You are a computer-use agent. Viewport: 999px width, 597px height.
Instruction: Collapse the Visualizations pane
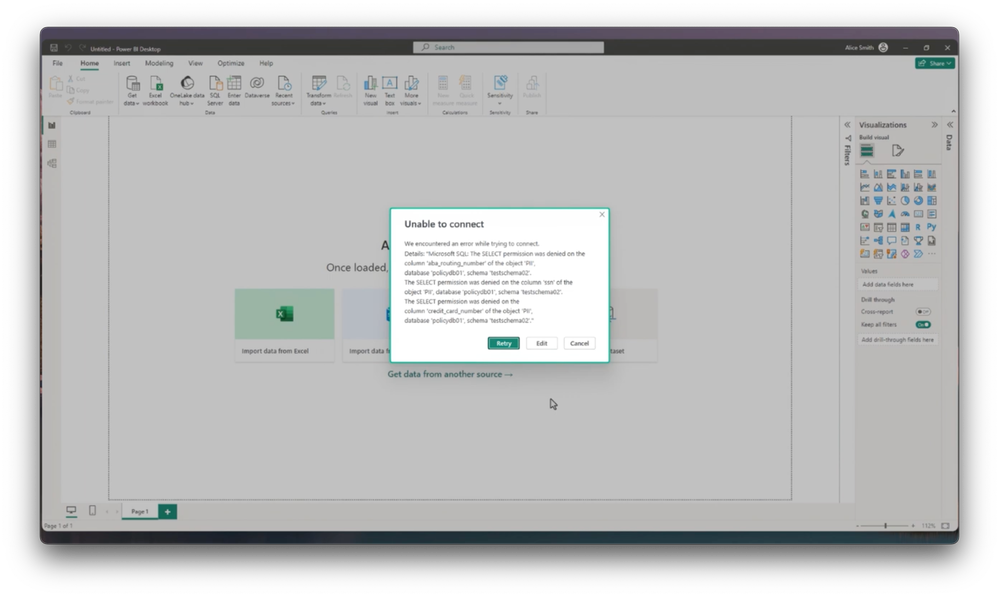coord(935,125)
